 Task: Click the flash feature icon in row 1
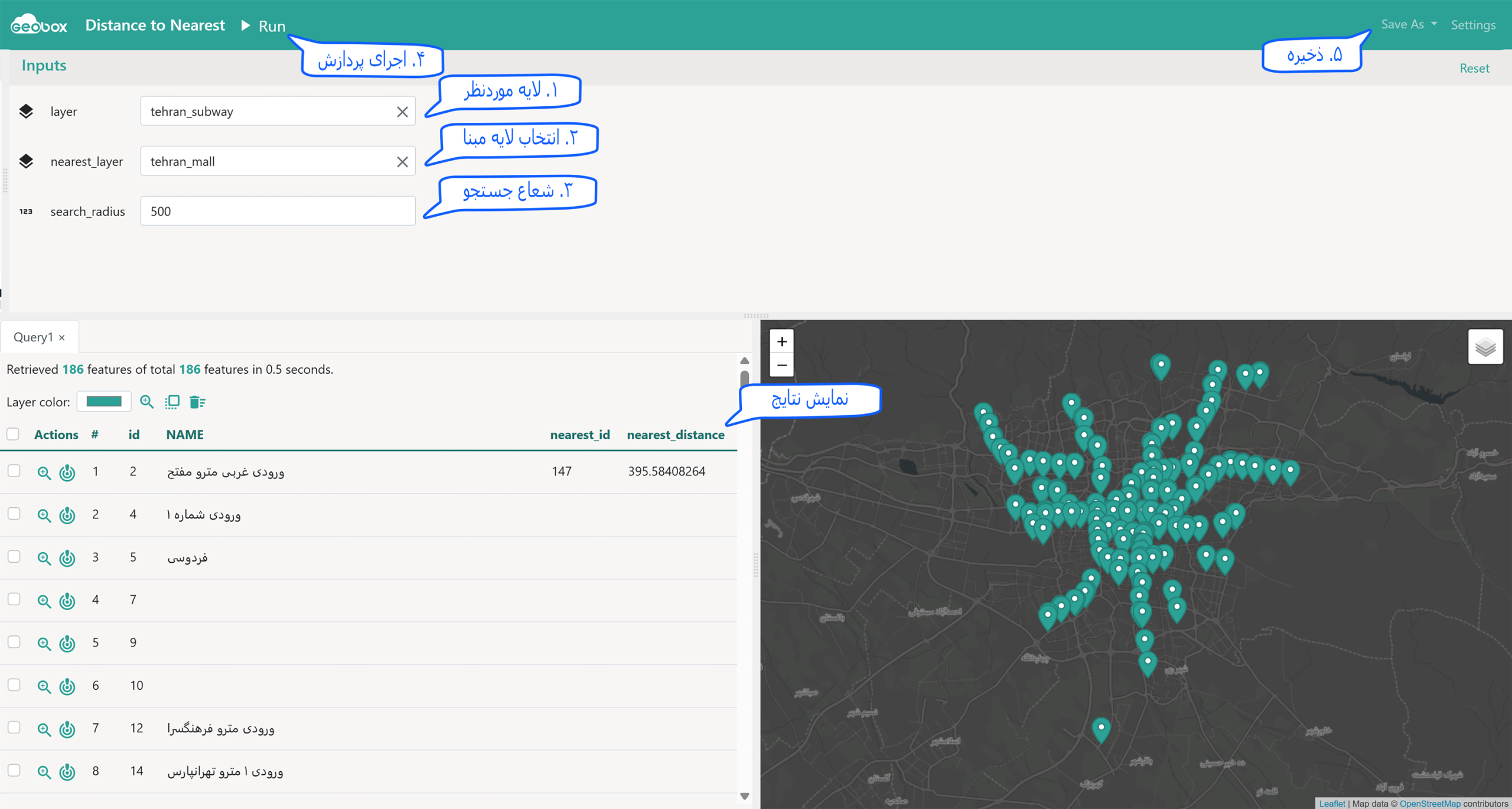click(x=67, y=472)
